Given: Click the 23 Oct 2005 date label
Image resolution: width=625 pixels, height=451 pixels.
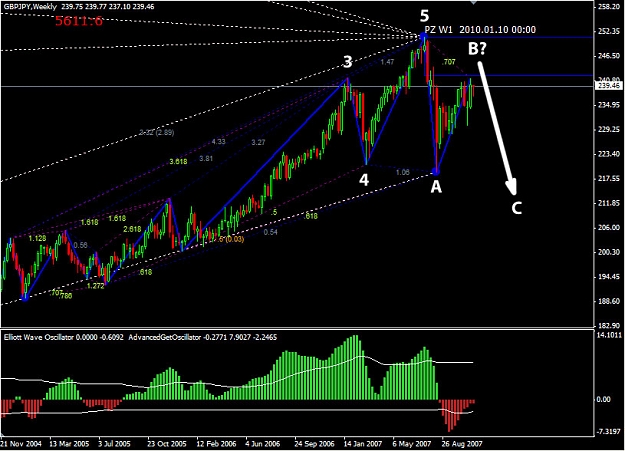Looking at the screenshot, I should (x=167, y=444).
